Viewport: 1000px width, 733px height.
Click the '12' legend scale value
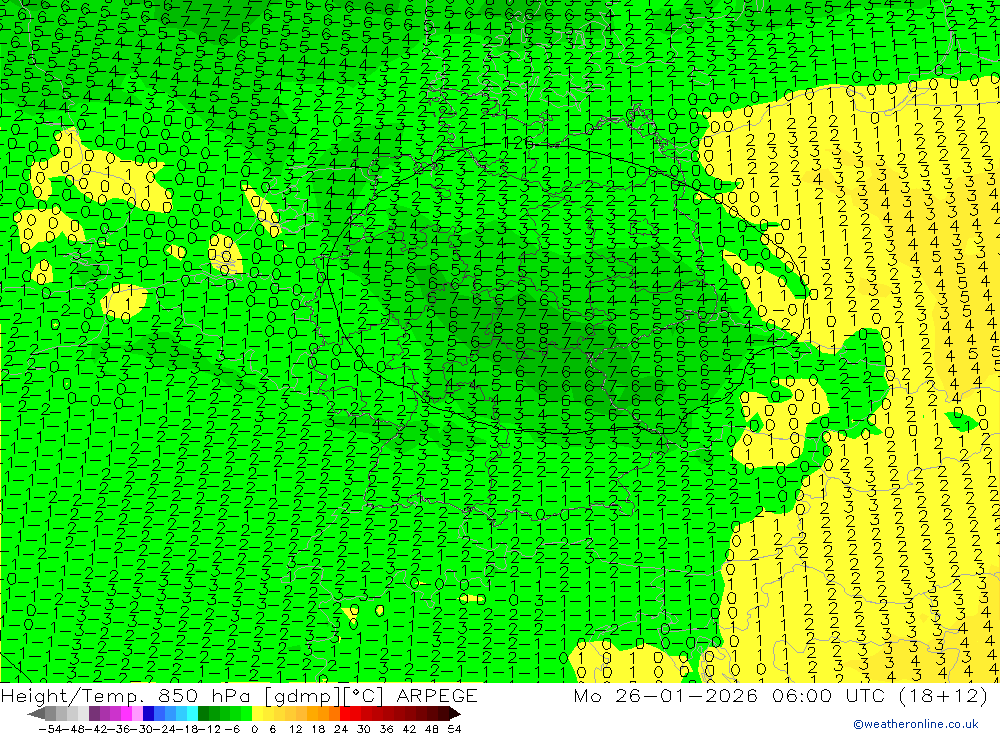(x=296, y=729)
